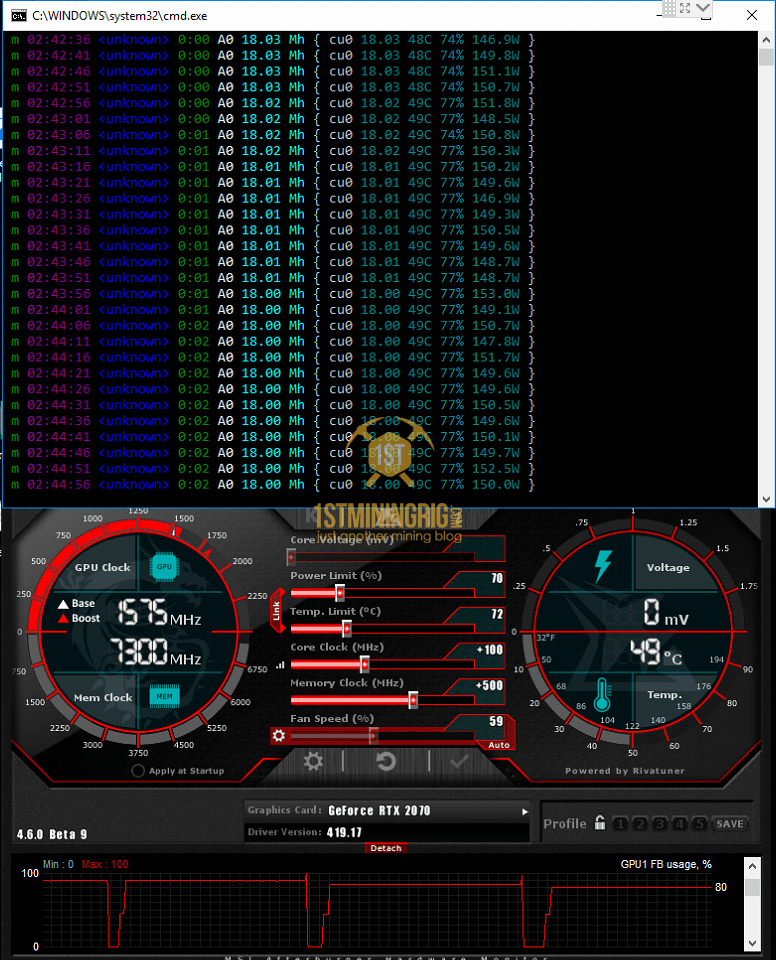This screenshot has width=776, height=960.
Task: Click the fan speed gear icon
Action: tap(279, 735)
